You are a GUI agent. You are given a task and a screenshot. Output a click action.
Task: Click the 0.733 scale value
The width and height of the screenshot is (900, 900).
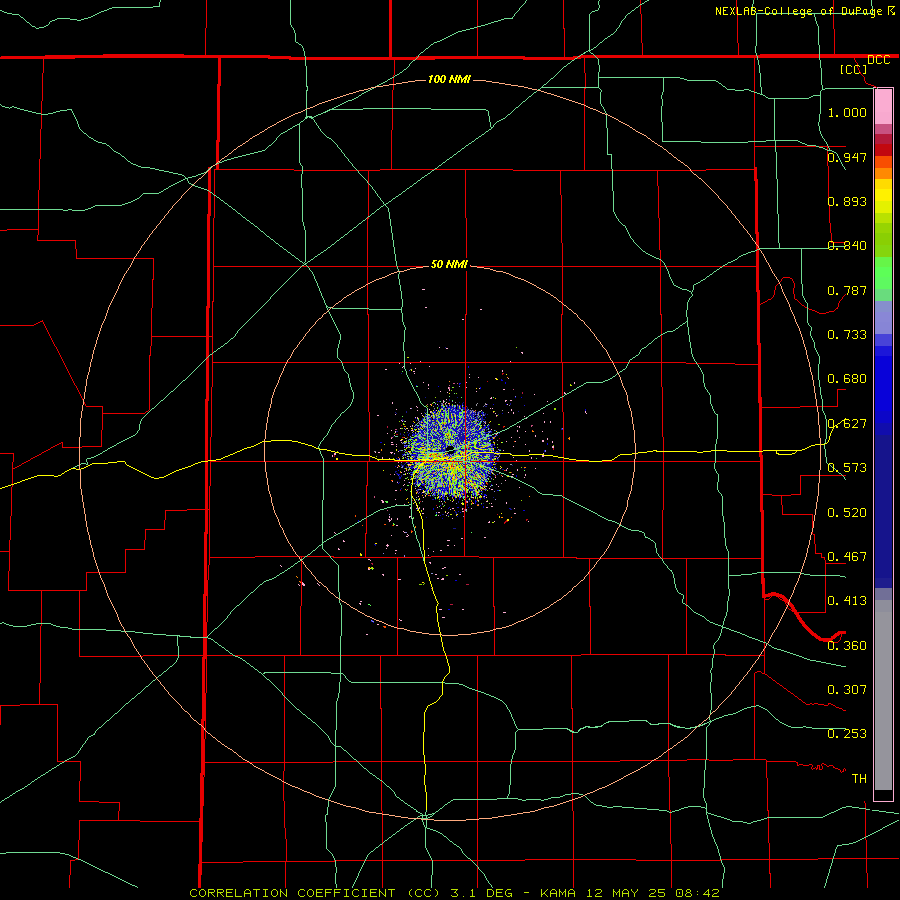click(847, 335)
